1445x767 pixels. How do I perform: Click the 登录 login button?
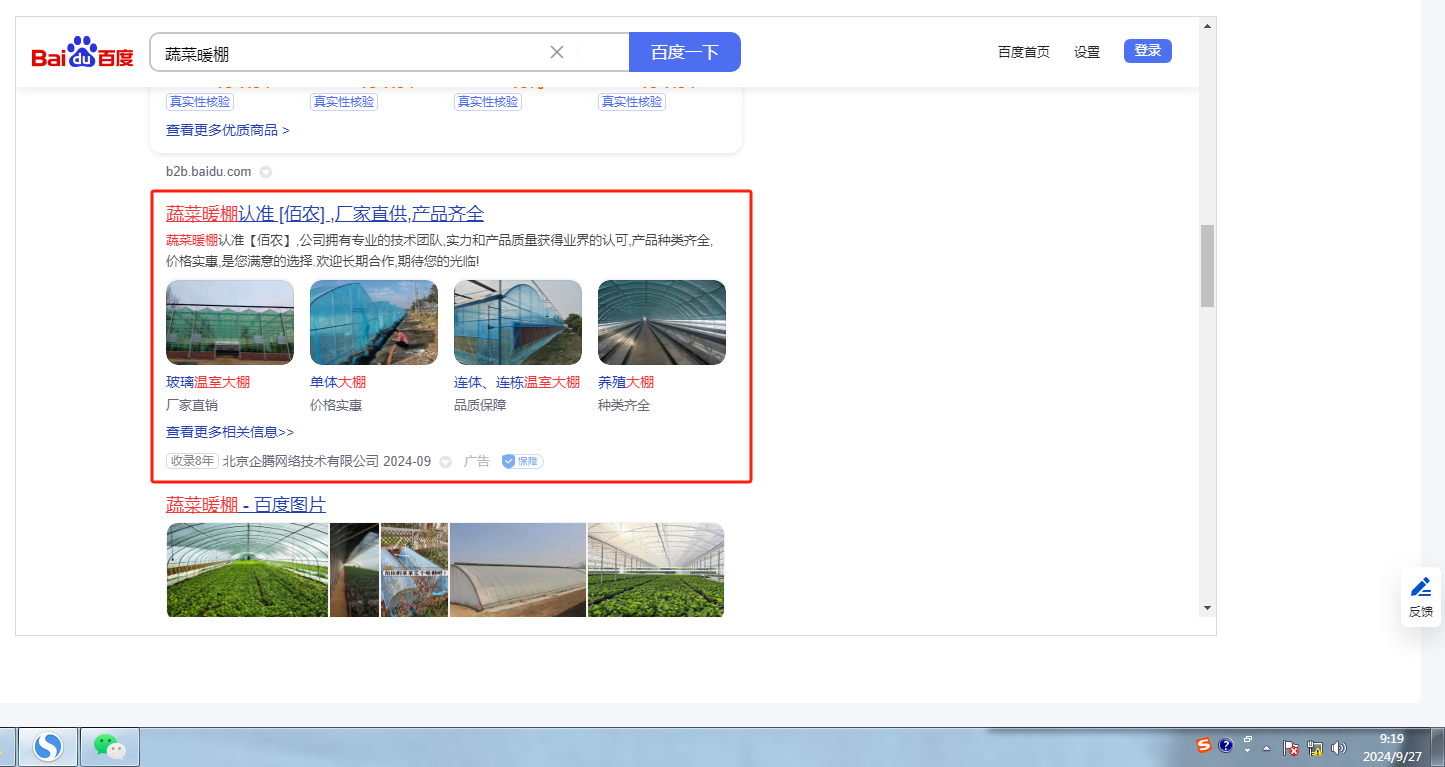1148,51
